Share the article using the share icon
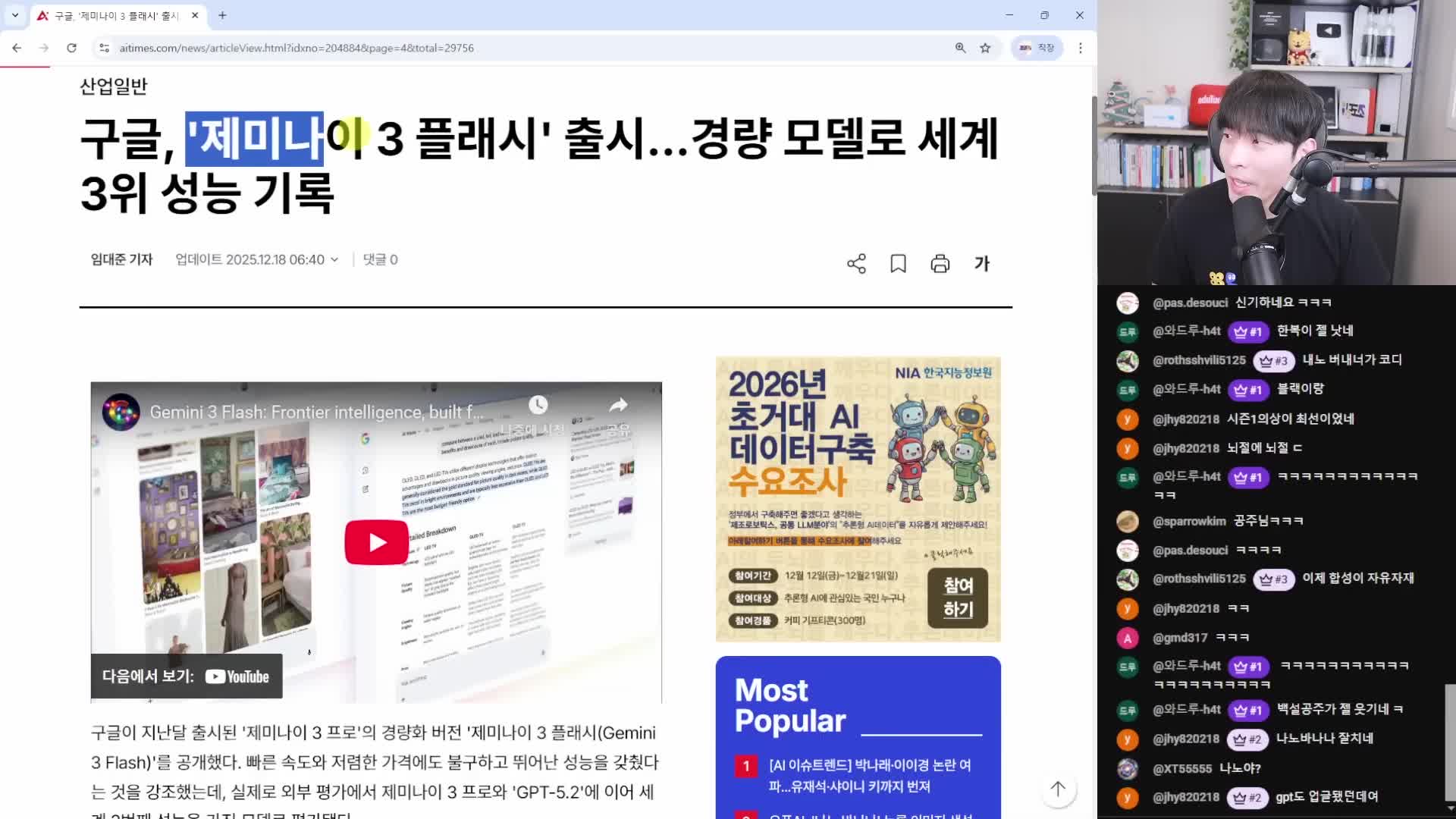Screen dimensions: 1456x819 855,263
